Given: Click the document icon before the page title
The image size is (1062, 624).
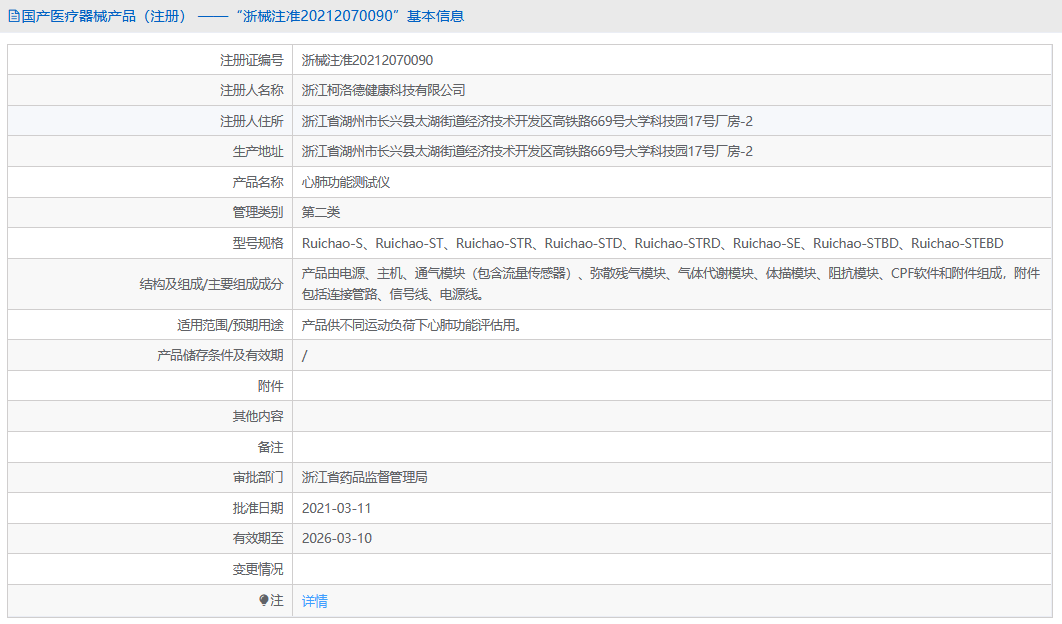Looking at the screenshot, I should point(13,16).
